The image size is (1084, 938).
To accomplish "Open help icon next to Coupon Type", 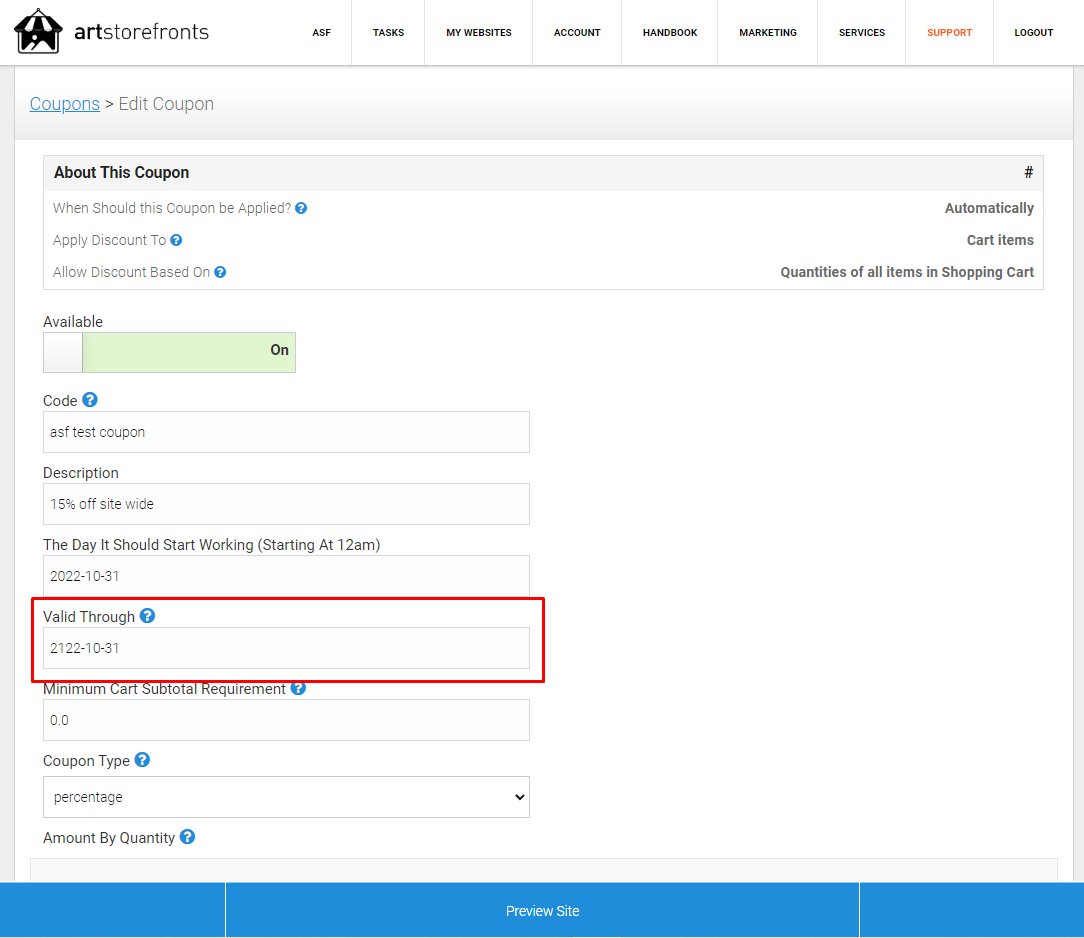I will click(142, 760).
